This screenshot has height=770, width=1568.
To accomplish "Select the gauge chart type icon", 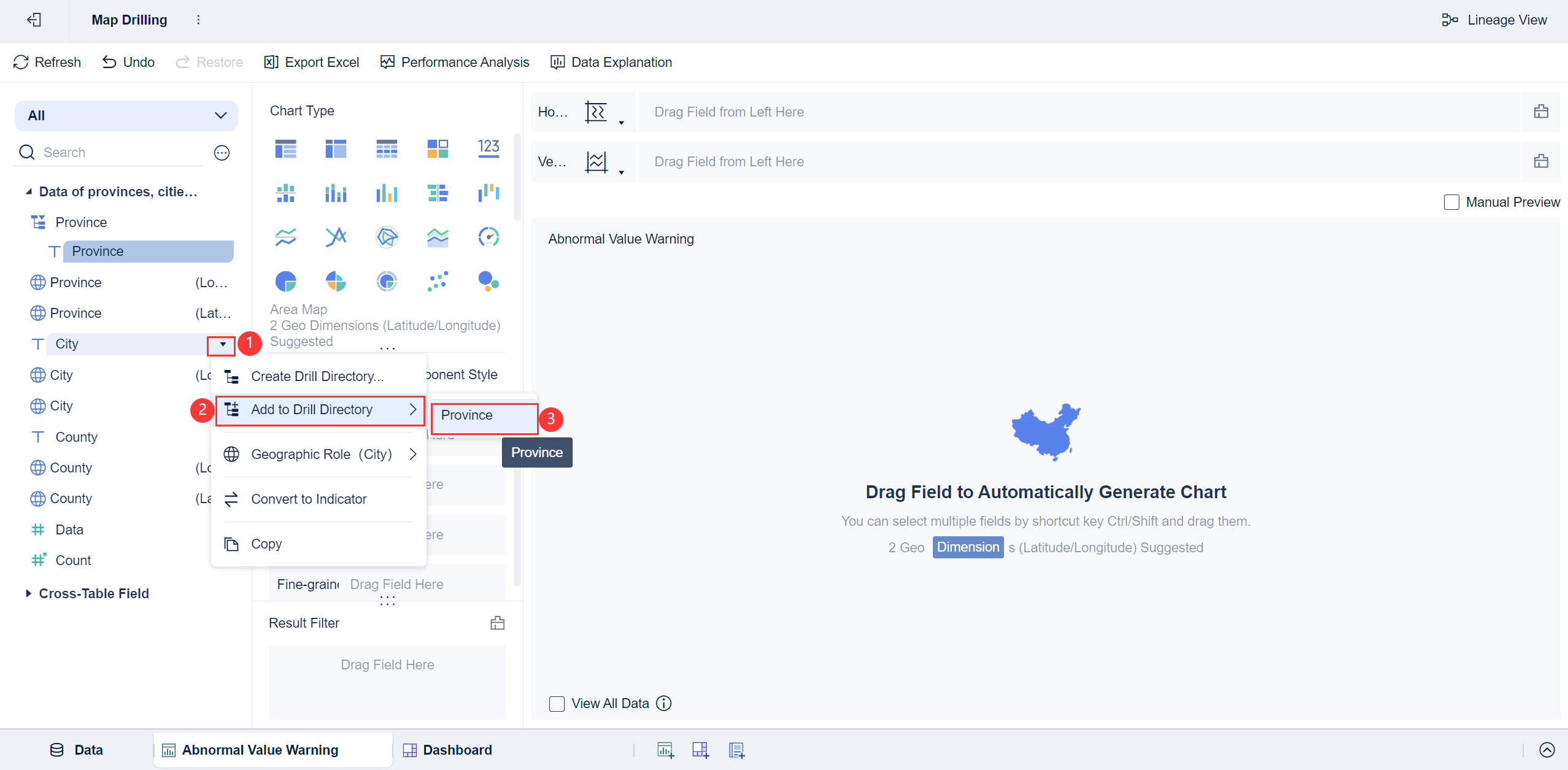I will click(489, 237).
